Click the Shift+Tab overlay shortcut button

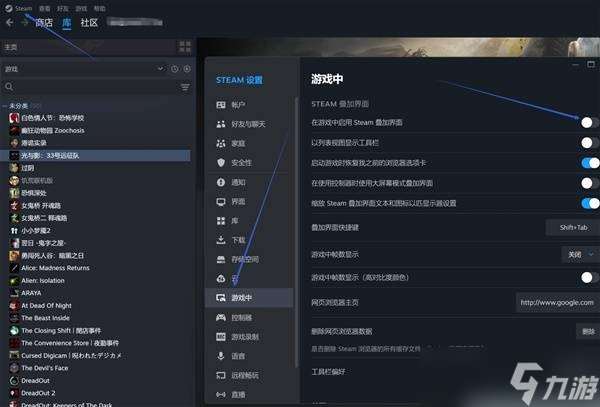tap(573, 228)
